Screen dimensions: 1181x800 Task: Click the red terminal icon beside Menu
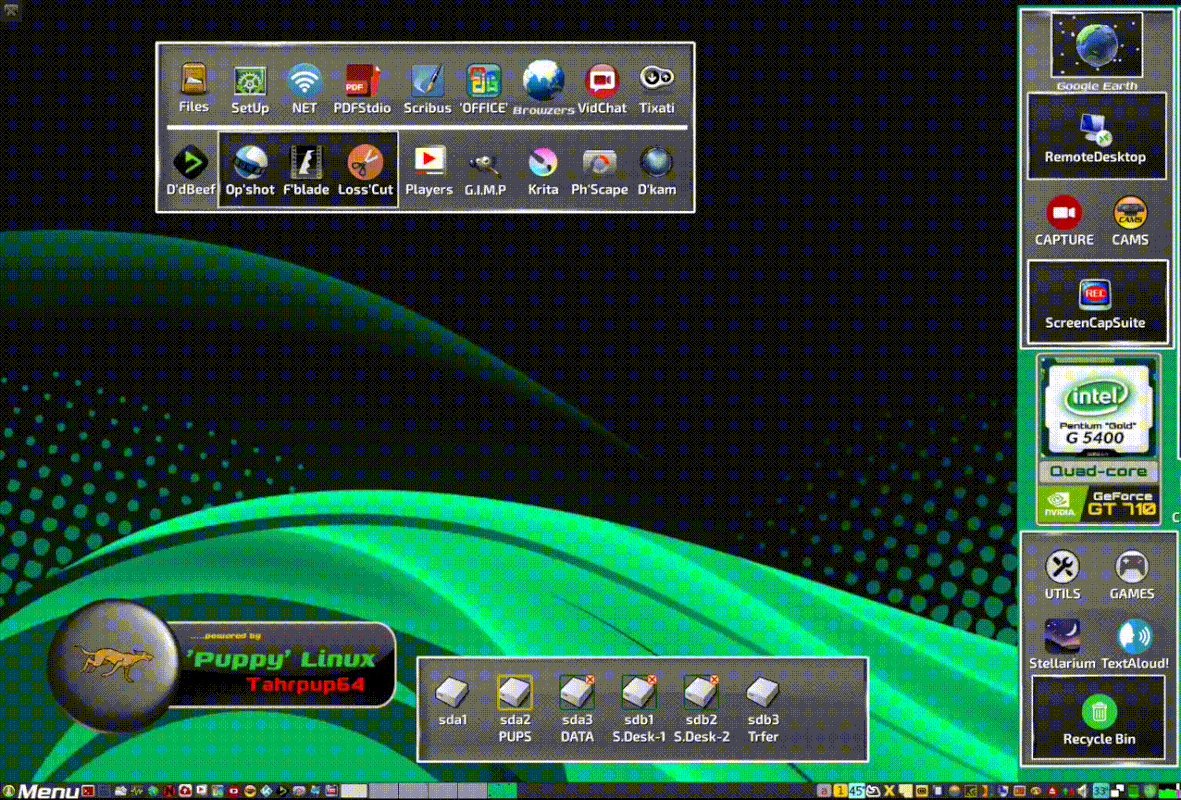point(88,791)
